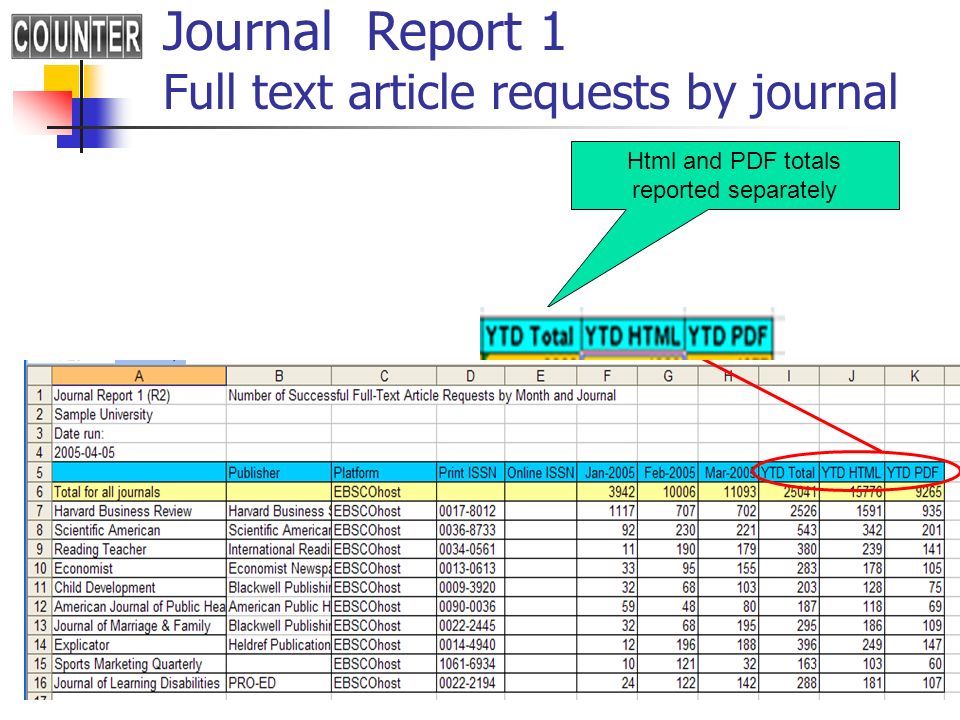960x720 pixels.
Task: Click 'YTD PDF' header cell in spreadsheet
Action: coord(914,472)
